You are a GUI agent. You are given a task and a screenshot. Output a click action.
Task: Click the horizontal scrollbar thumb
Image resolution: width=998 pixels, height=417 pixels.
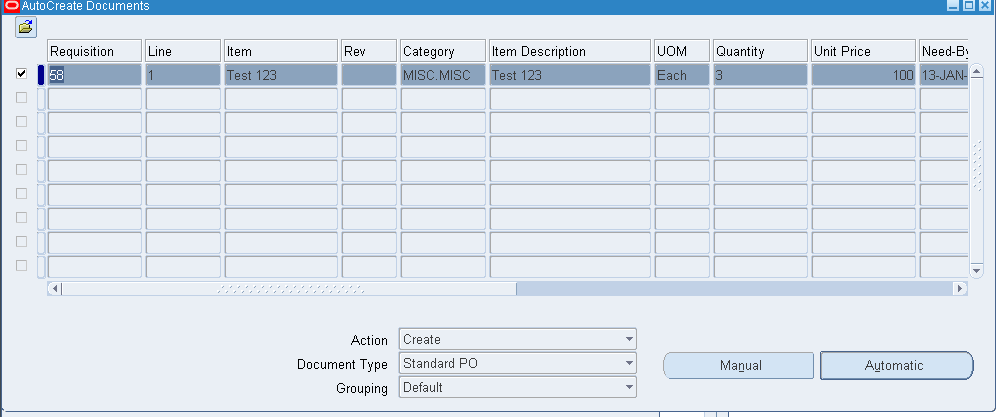point(289,289)
